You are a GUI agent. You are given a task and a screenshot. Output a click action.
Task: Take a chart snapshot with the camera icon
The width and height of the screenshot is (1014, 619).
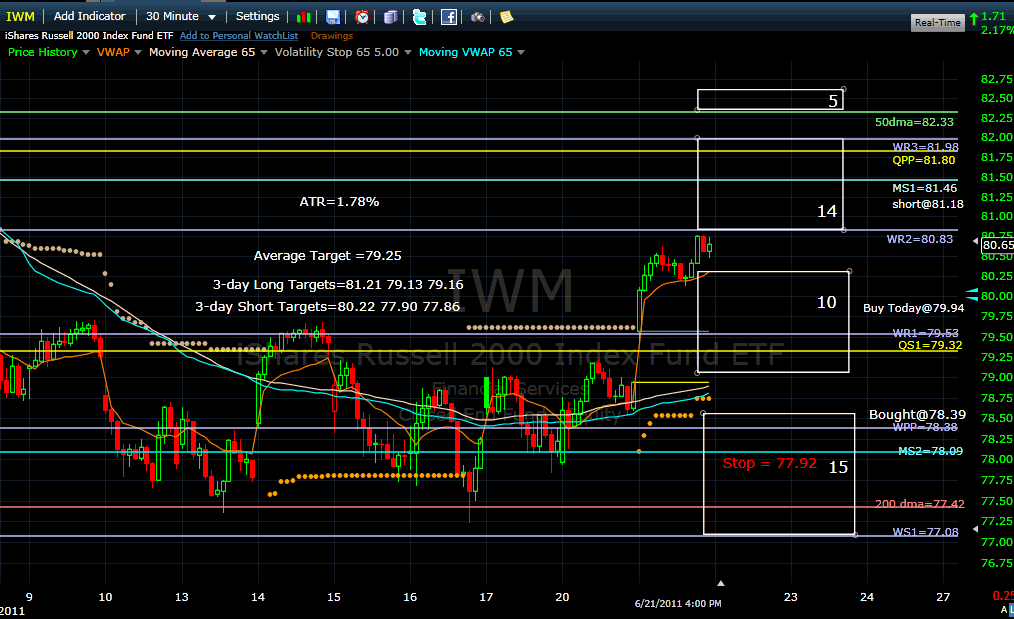pyautogui.click(x=477, y=17)
